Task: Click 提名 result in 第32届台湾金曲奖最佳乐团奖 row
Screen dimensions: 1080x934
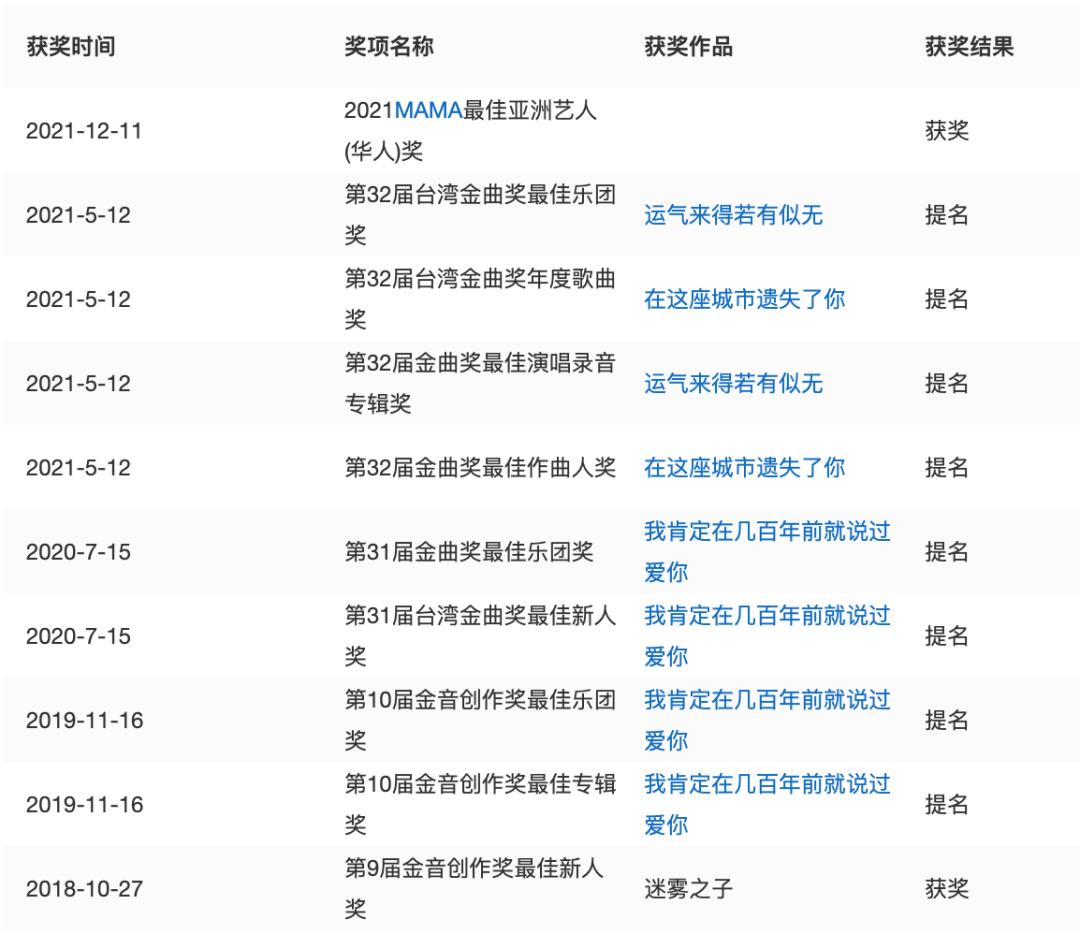Action: point(946,215)
